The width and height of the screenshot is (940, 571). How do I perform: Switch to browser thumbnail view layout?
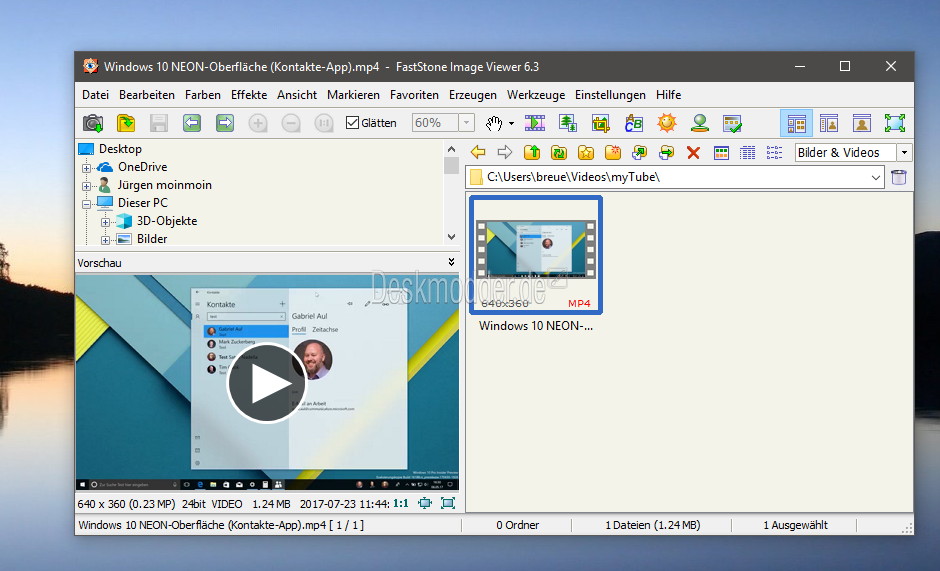796,123
